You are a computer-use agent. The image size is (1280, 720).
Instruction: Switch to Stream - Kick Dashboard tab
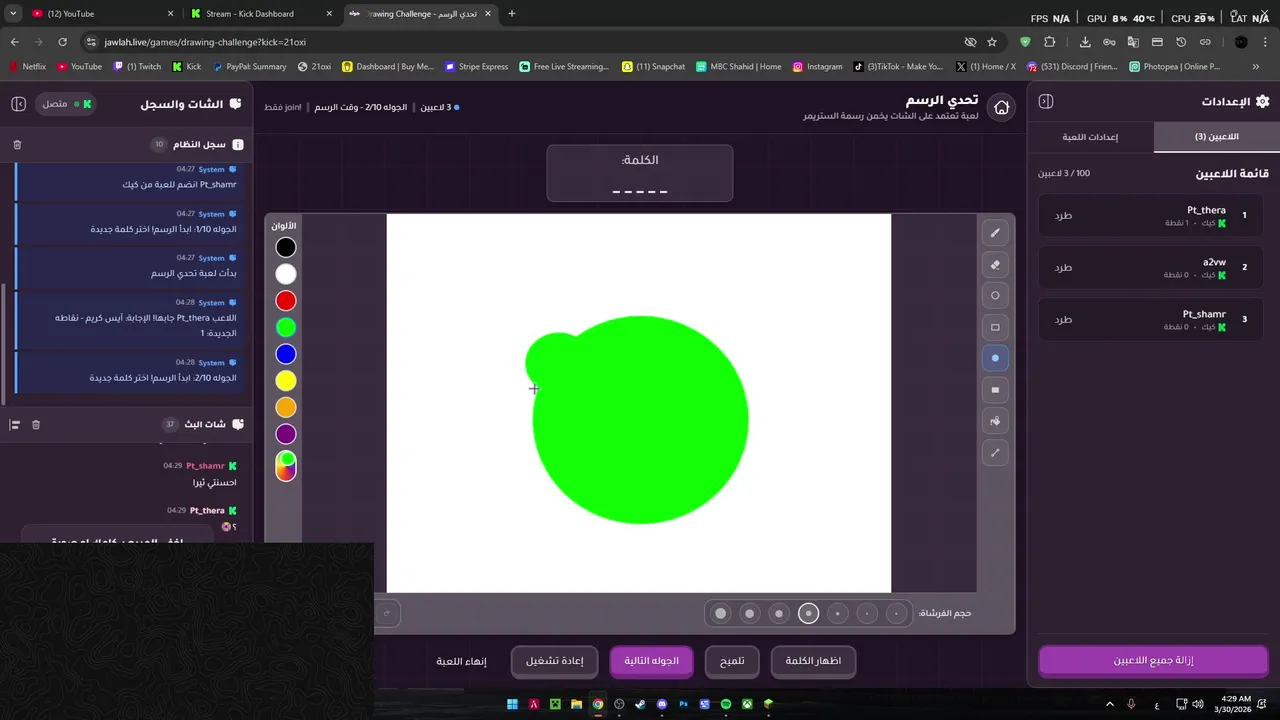(x=262, y=14)
